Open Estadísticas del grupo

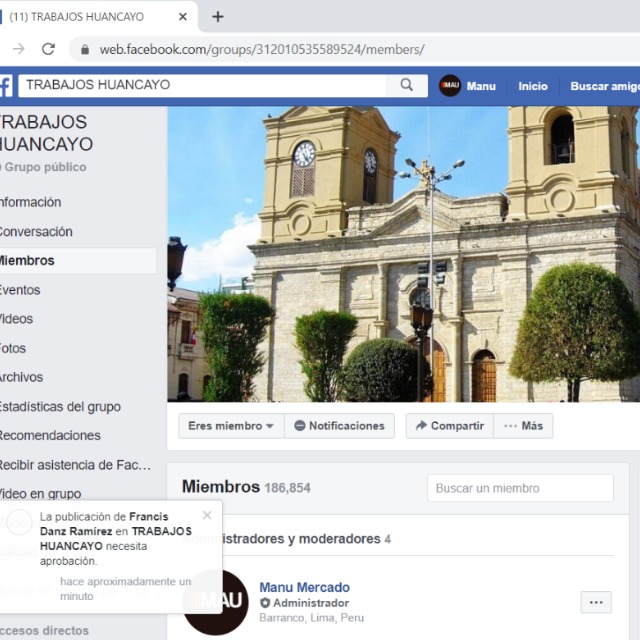point(60,407)
